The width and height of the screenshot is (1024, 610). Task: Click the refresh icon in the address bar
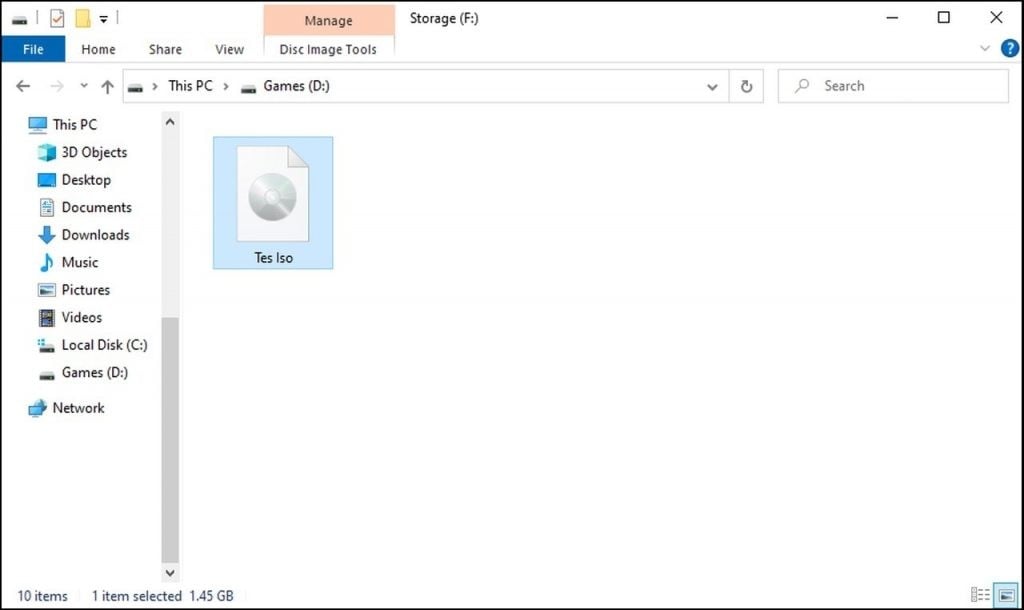(746, 86)
